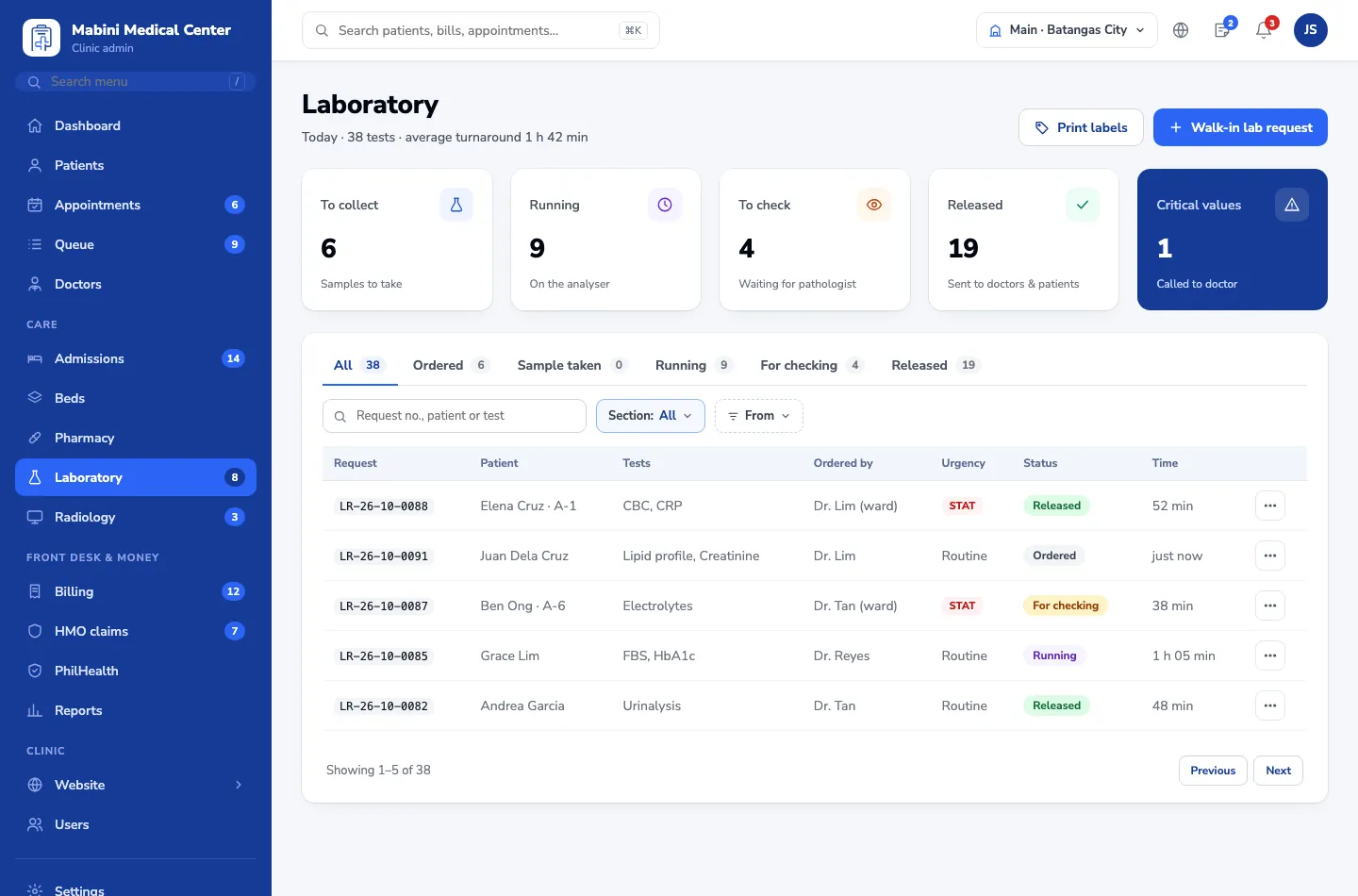The image size is (1358, 896).
Task: Click patient name Juan Dela Cruz
Action: click(x=524, y=556)
